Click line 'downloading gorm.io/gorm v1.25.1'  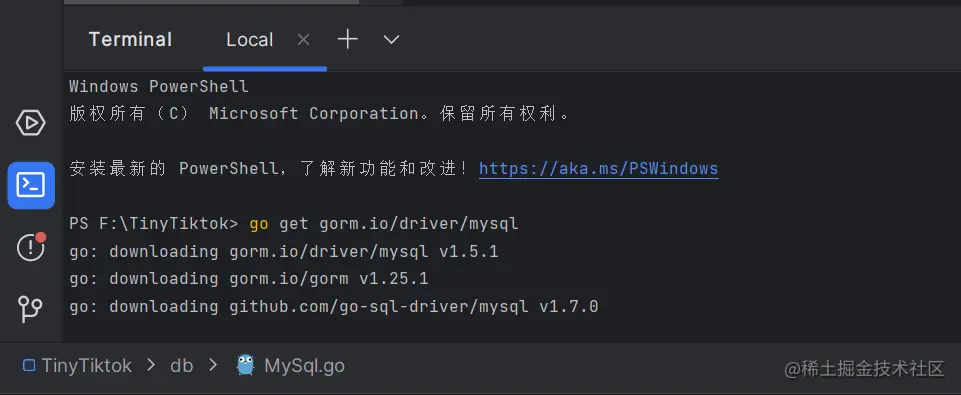tap(249, 279)
